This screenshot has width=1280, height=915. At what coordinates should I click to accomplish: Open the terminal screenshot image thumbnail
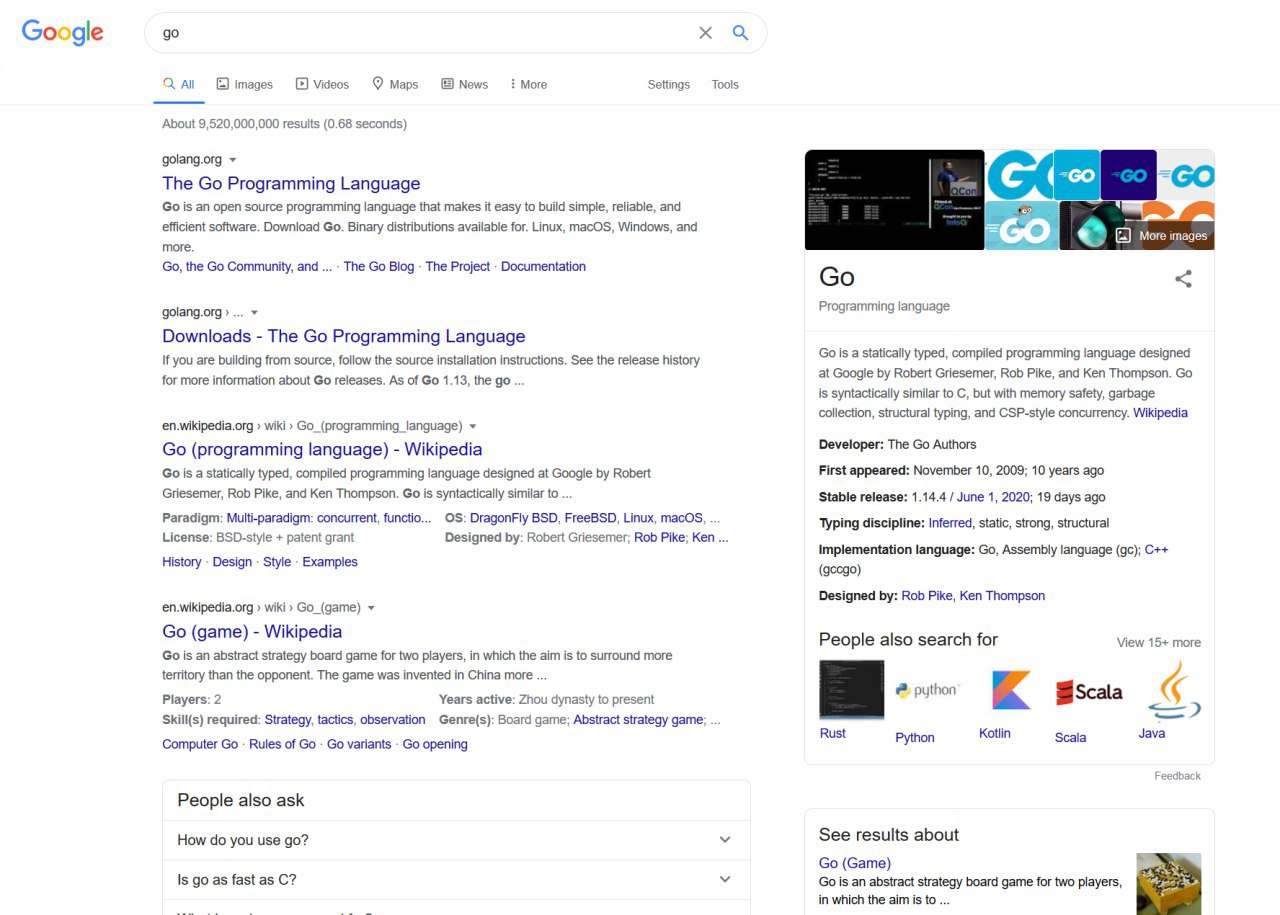tap(868, 200)
